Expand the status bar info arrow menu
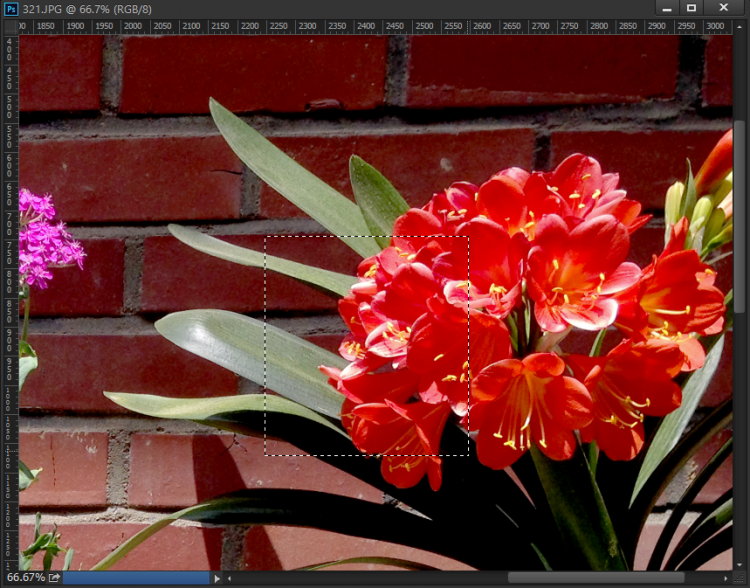This screenshot has width=750, height=588. pos(217,578)
